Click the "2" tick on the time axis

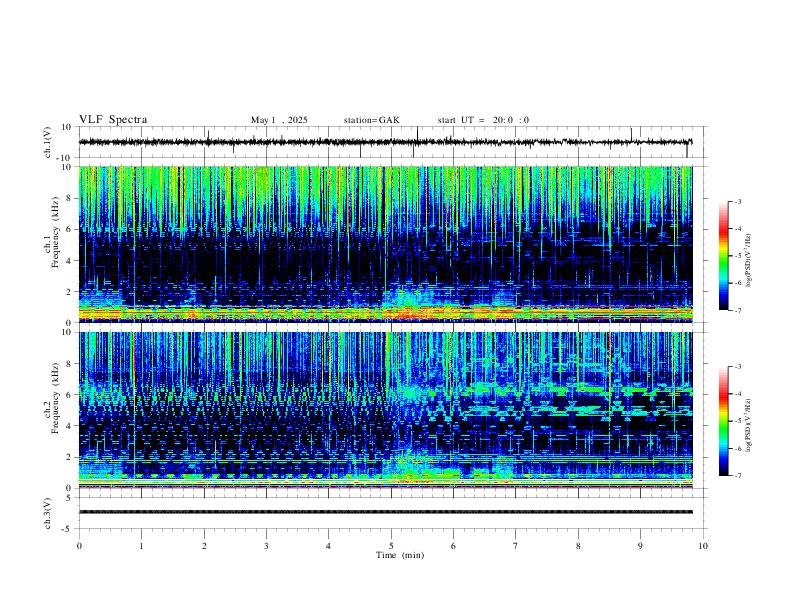(x=204, y=546)
